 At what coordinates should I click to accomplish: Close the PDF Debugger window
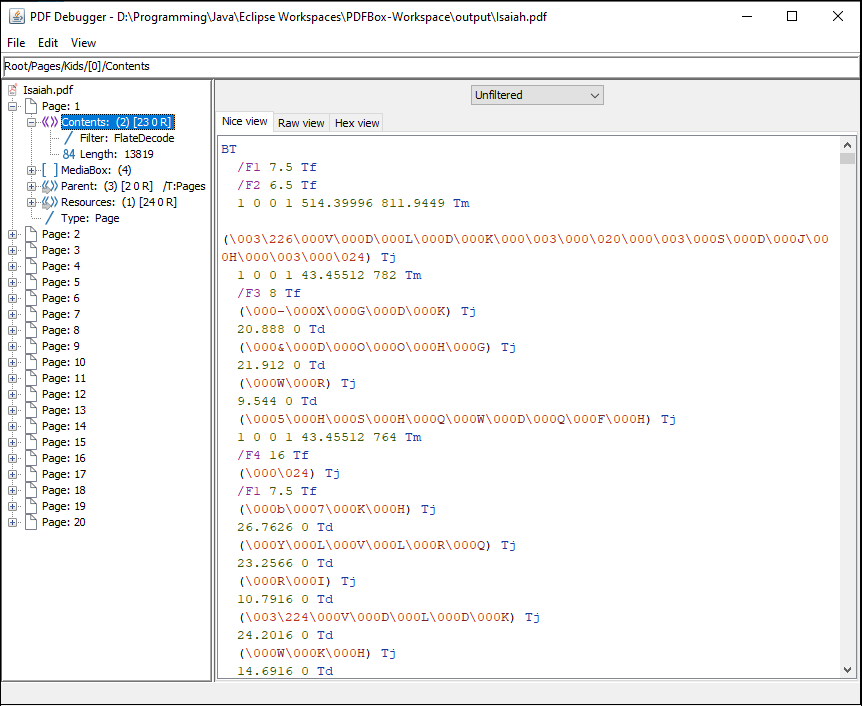pyautogui.click(x=838, y=16)
